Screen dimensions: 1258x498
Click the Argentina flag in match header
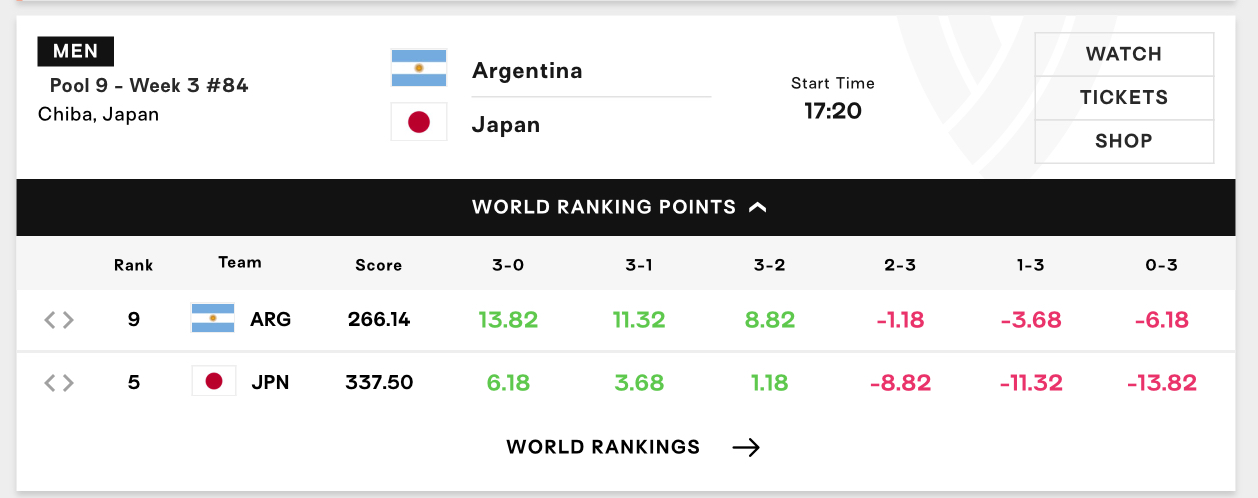(x=418, y=68)
